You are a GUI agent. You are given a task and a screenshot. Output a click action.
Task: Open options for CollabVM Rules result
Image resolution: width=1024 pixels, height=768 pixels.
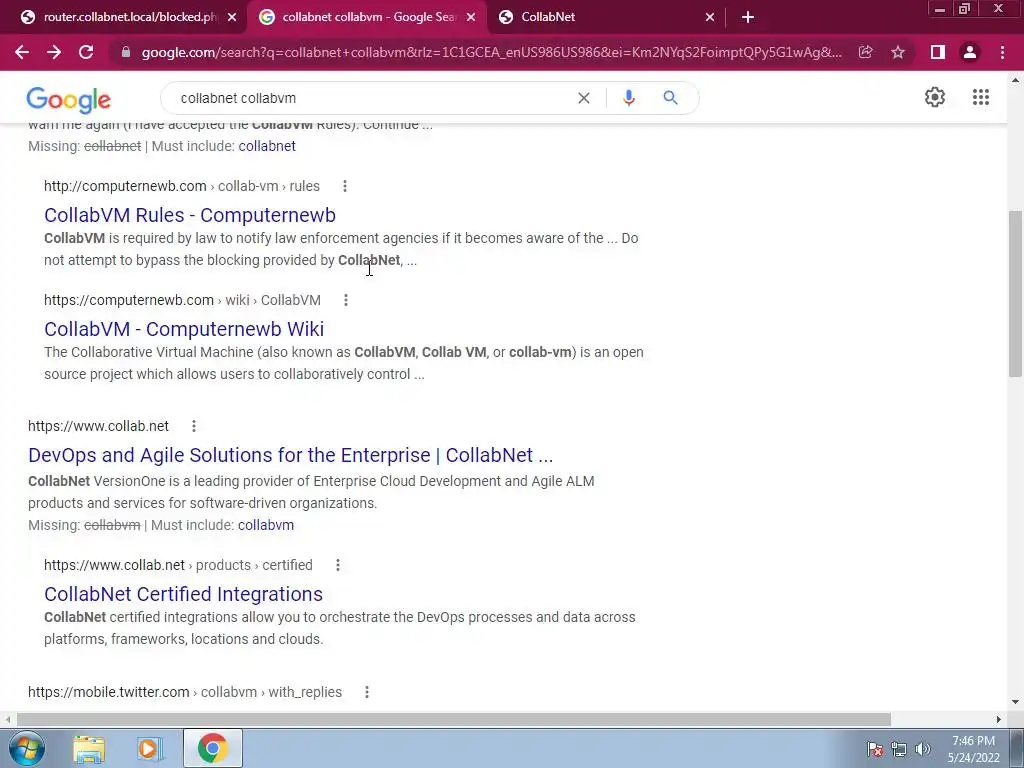pos(345,186)
